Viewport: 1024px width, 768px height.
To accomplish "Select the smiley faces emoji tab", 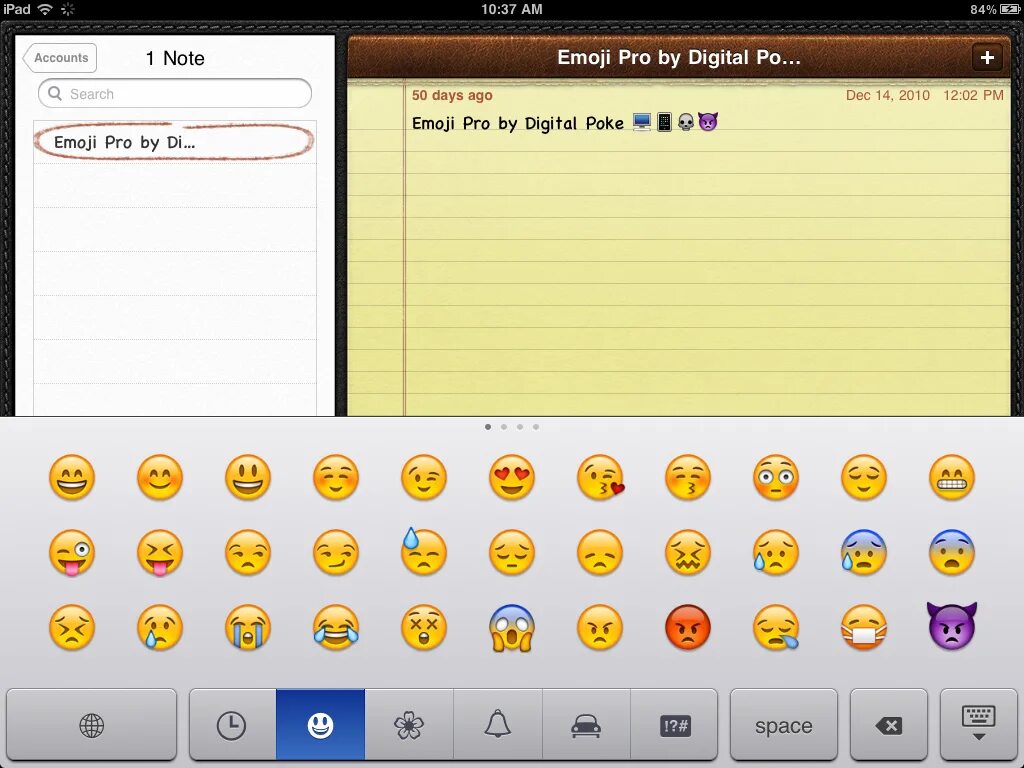I will (x=320, y=725).
